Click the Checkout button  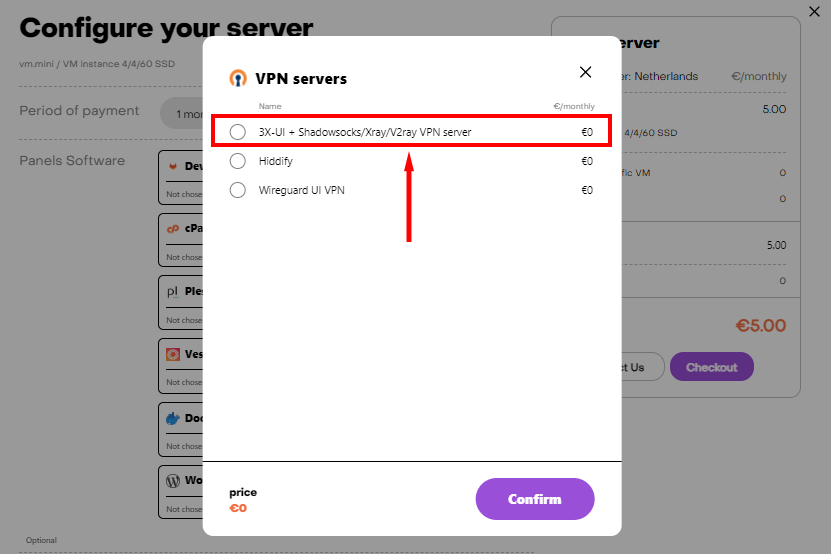point(711,367)
